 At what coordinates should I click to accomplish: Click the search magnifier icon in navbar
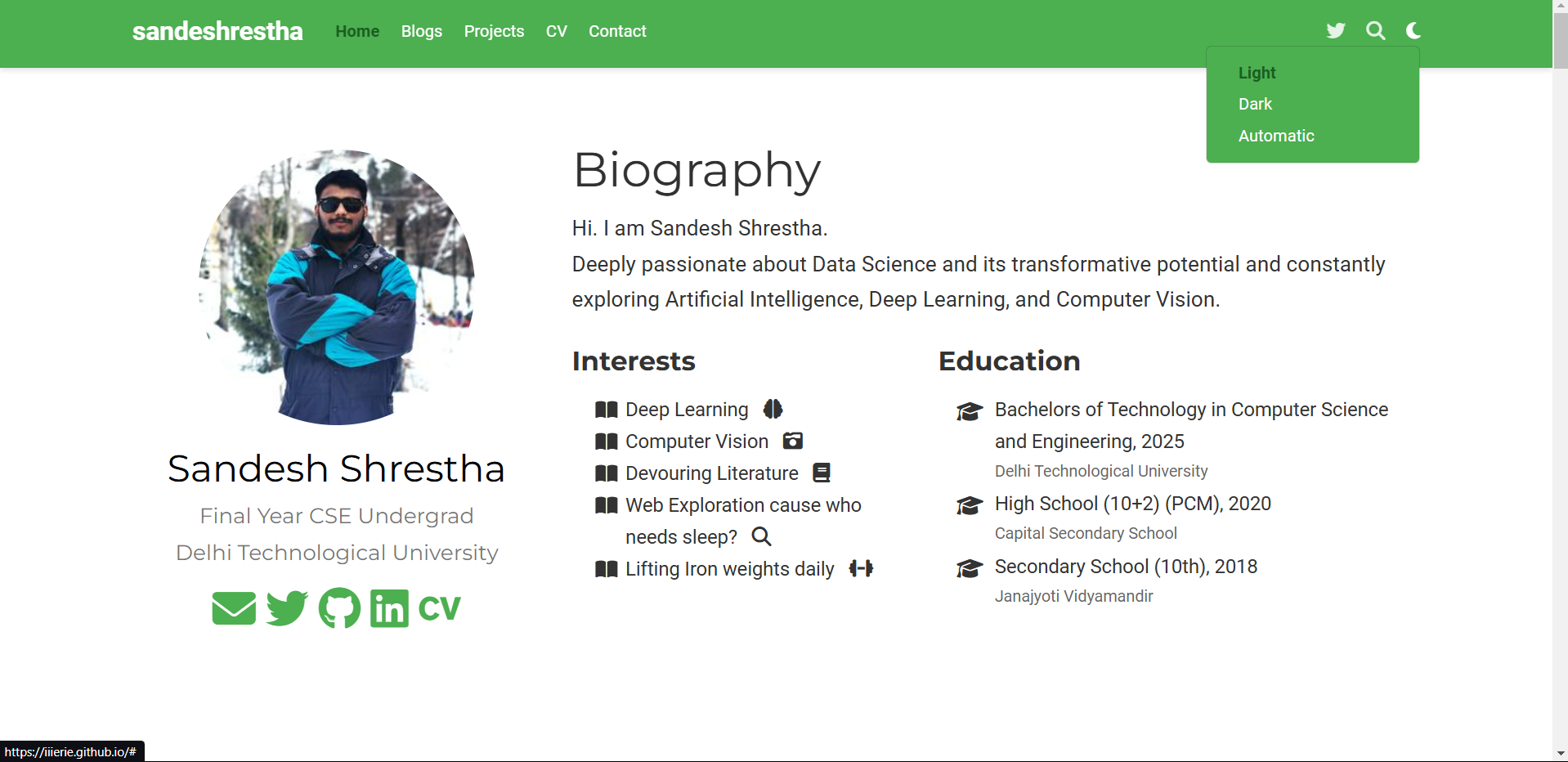pyautogui.click(x=1375, y=30)
